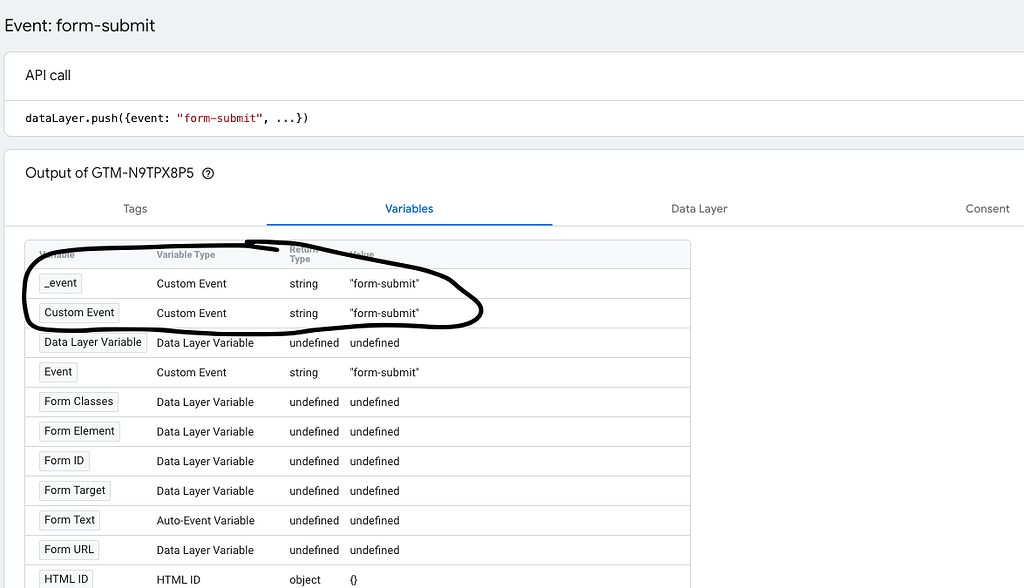Select the Form Target variable

click(74, 490)
